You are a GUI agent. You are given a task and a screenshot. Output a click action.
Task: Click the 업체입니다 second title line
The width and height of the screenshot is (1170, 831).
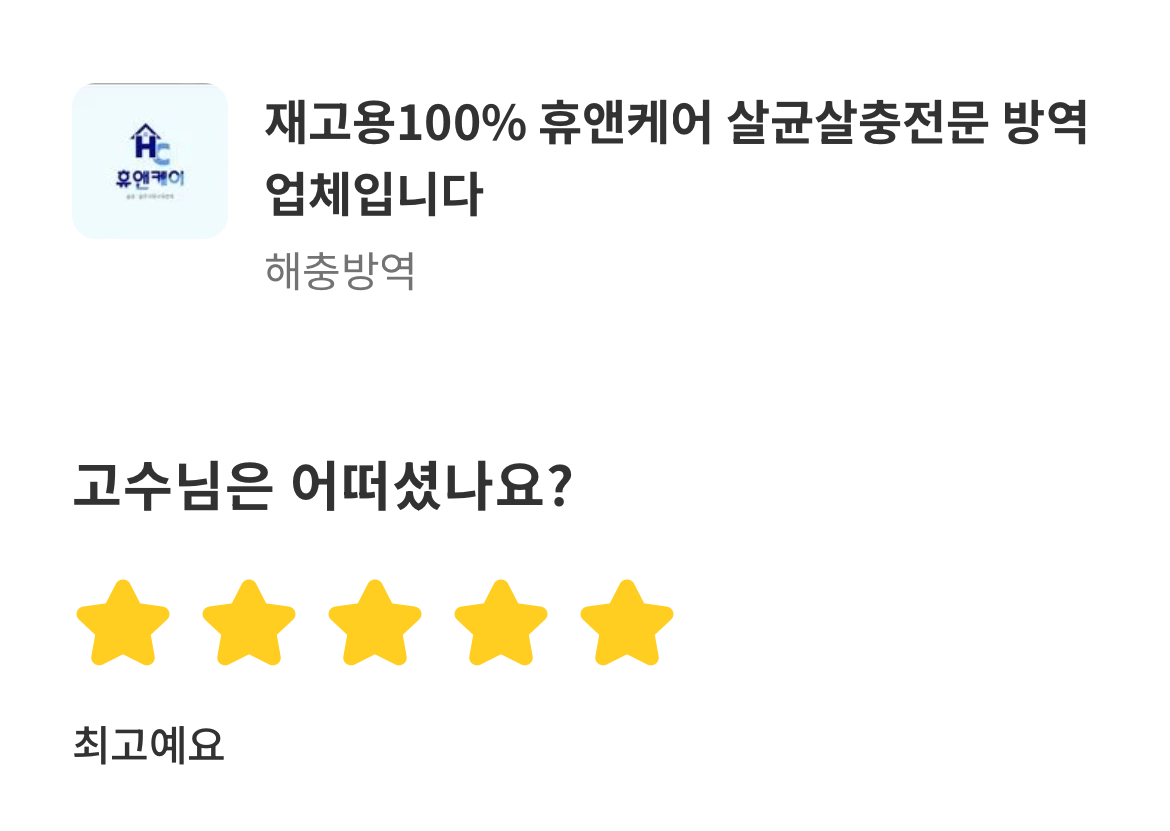[374, 195]
